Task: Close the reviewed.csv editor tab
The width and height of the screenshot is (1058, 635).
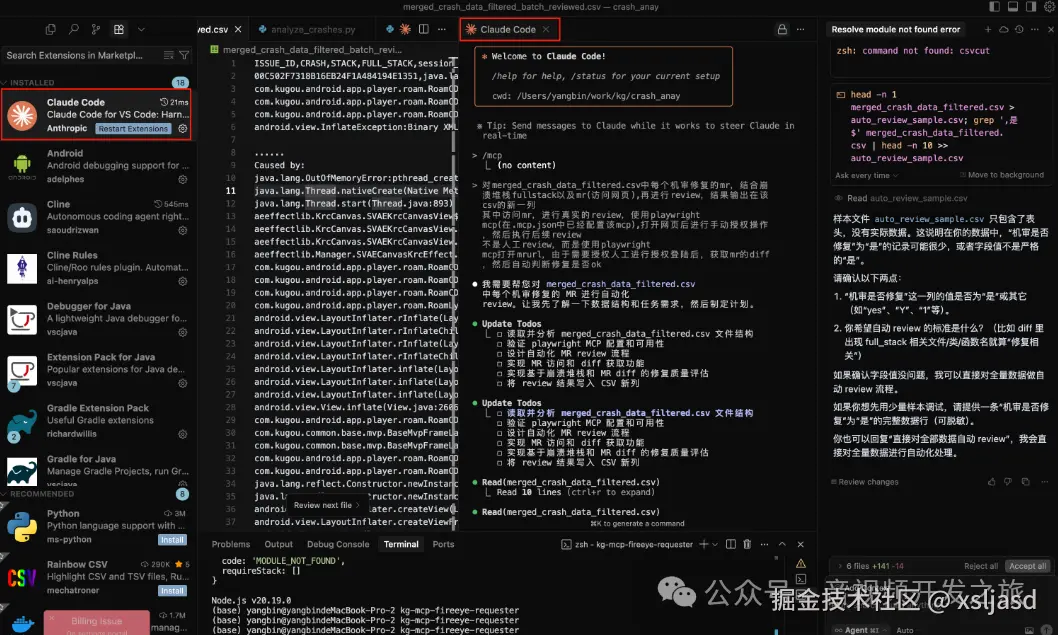Action: 238,30
